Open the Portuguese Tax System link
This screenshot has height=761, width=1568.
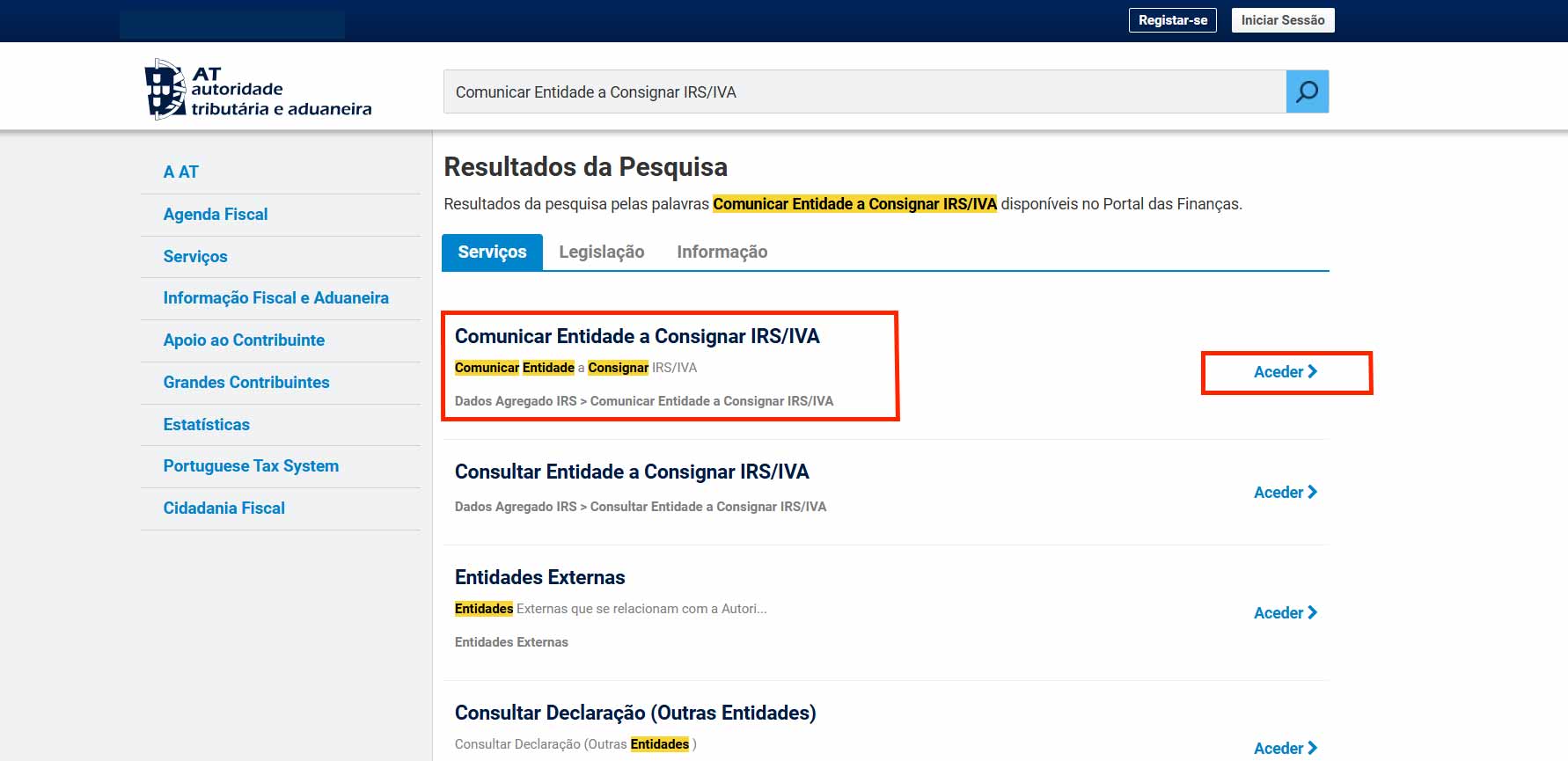[251, 466]
